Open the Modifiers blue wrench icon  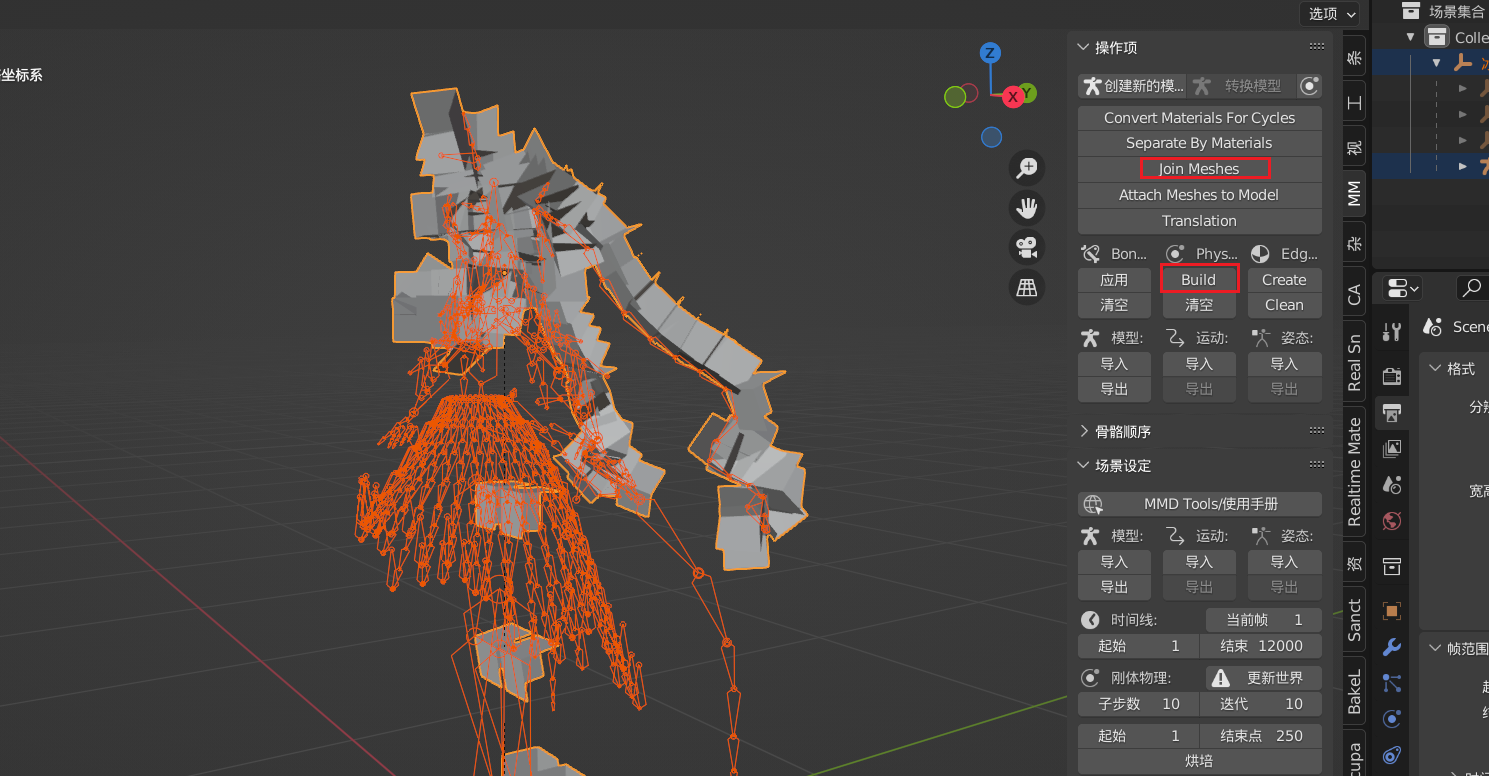(x=1391, y=647)
